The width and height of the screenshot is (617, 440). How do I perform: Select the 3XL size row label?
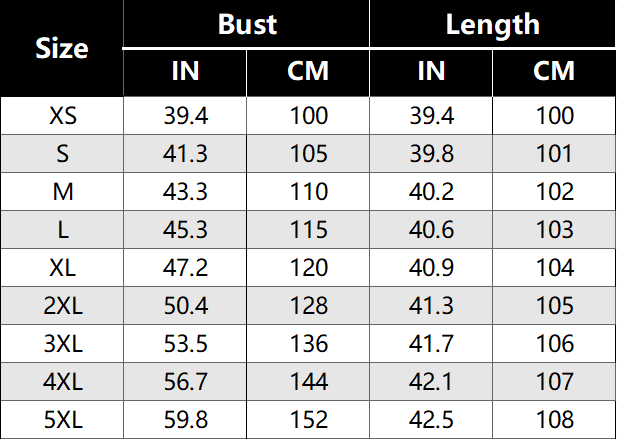tap(62, 344)
